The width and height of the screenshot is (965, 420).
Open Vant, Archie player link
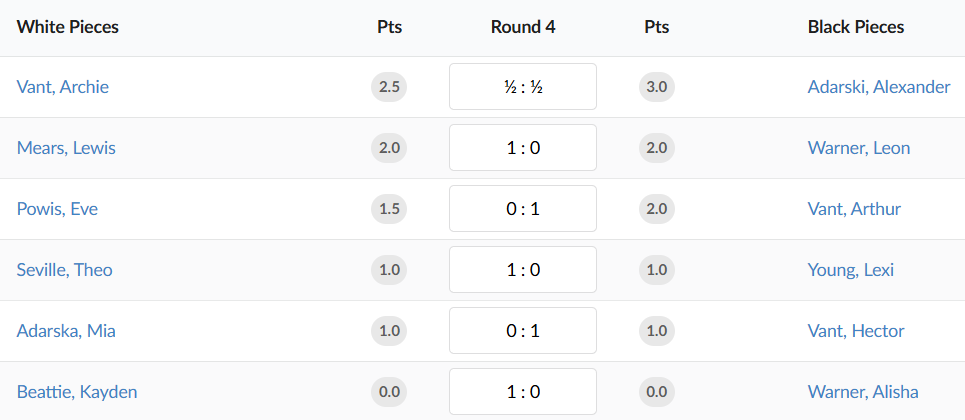(63, 87)
